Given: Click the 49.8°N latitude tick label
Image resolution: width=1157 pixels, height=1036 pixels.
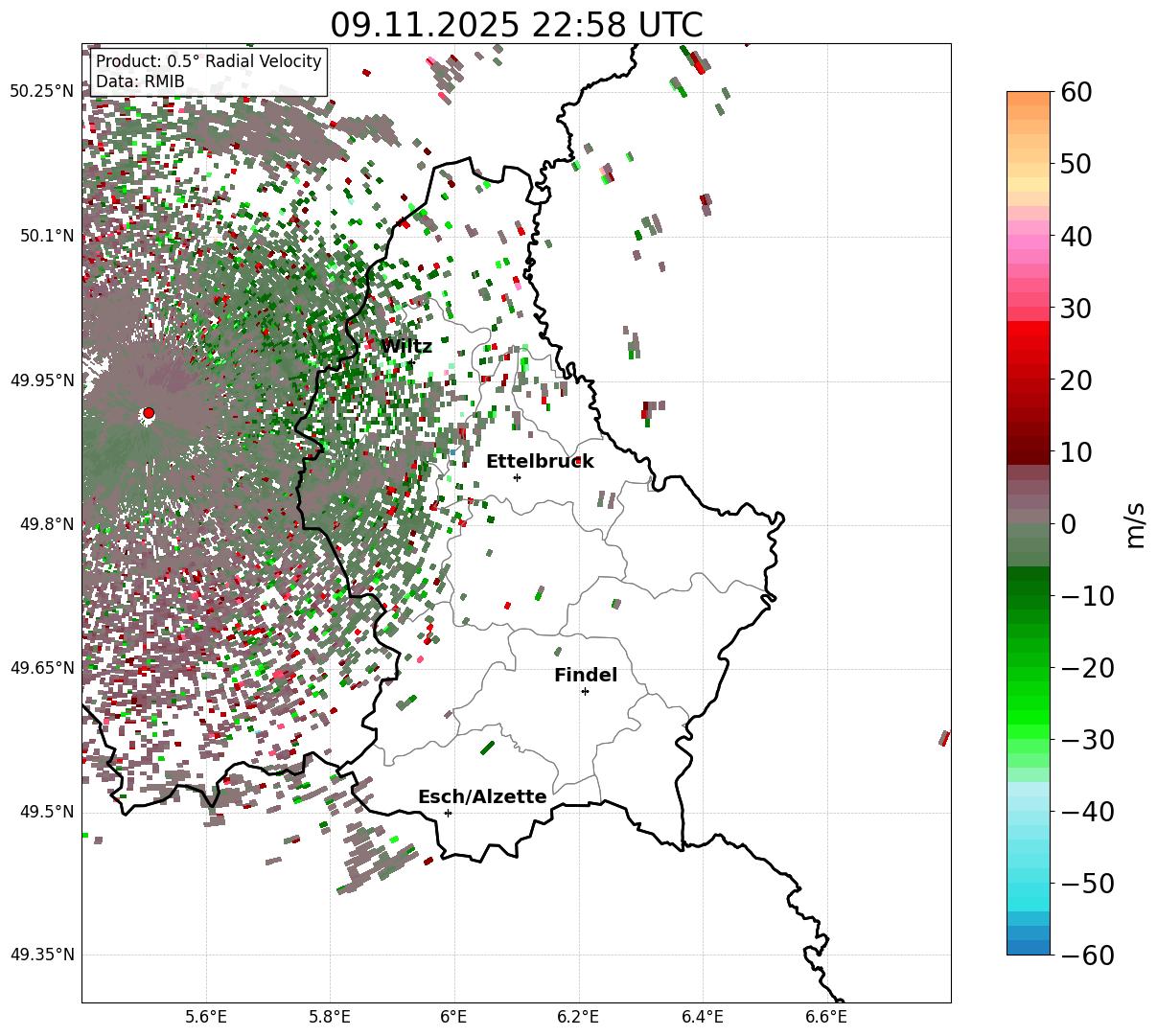Looking at the screenshot, I should (x=46, y=524).
